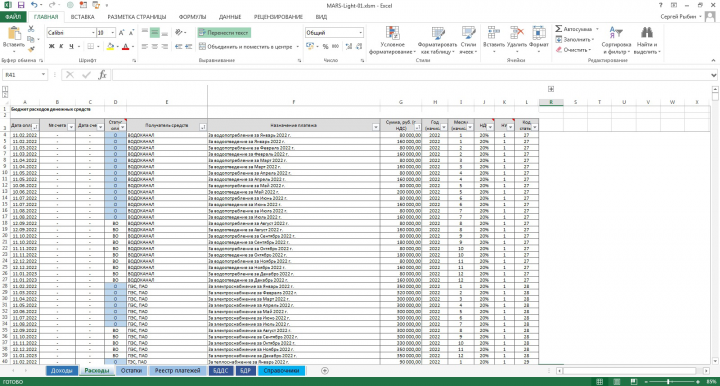Add a new sheet with plus button
Screen dimensions: 720x386
pyautogui.click(x=325, y=371)
